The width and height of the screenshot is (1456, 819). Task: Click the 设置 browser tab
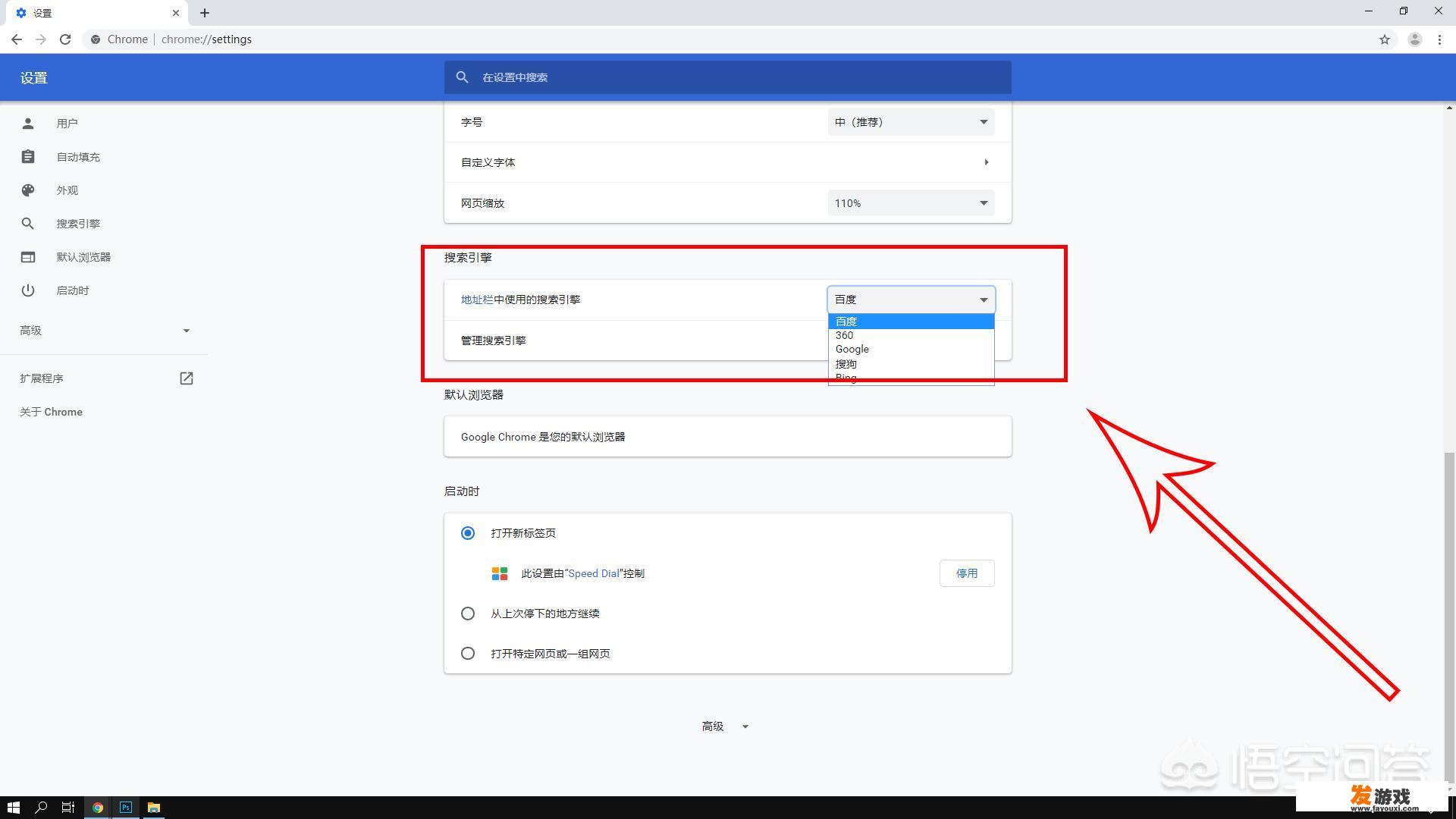click(98, 13)
